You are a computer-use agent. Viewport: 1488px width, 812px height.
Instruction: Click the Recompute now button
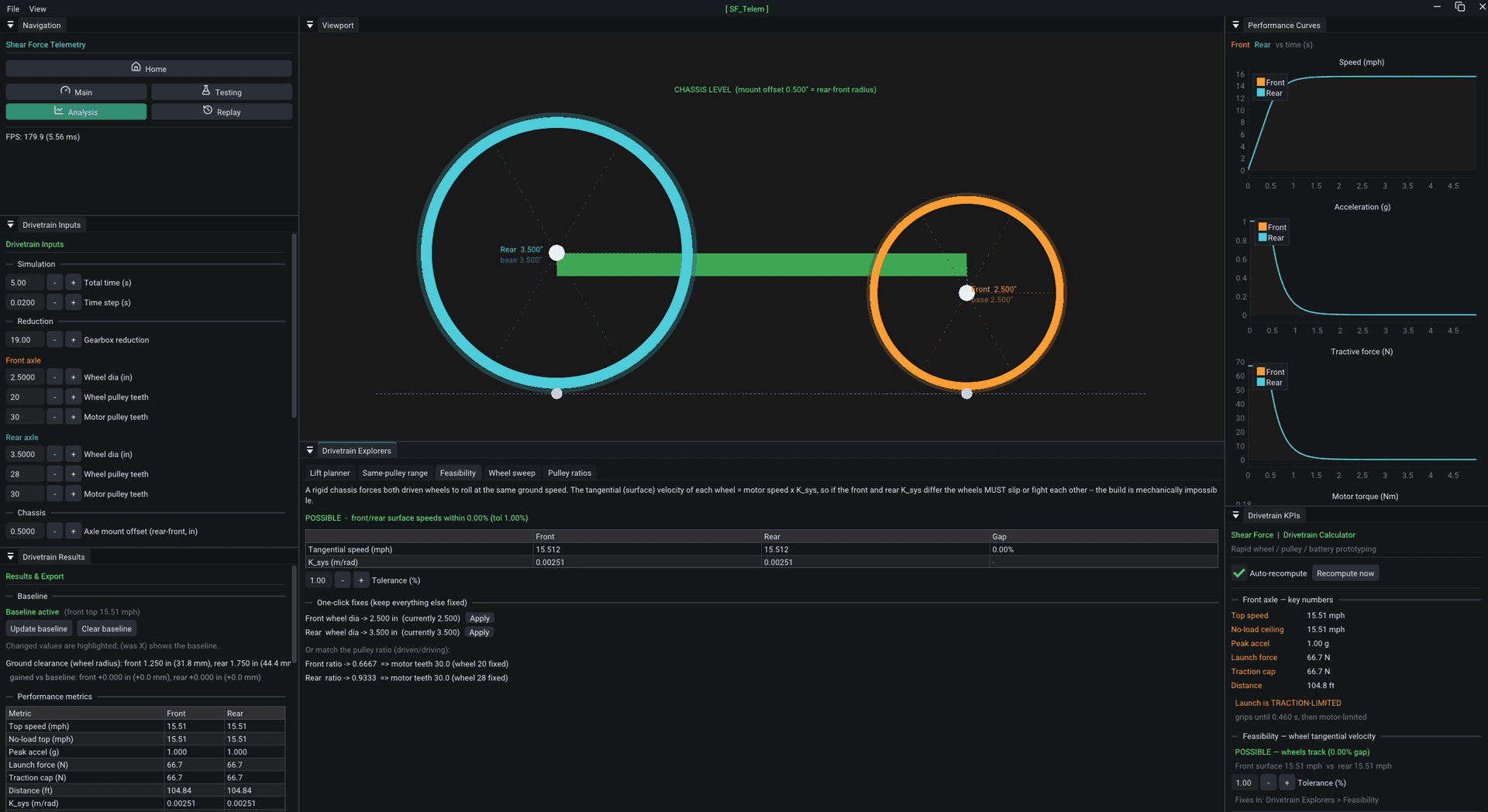pyautogui.click(x=1345, y=573)
